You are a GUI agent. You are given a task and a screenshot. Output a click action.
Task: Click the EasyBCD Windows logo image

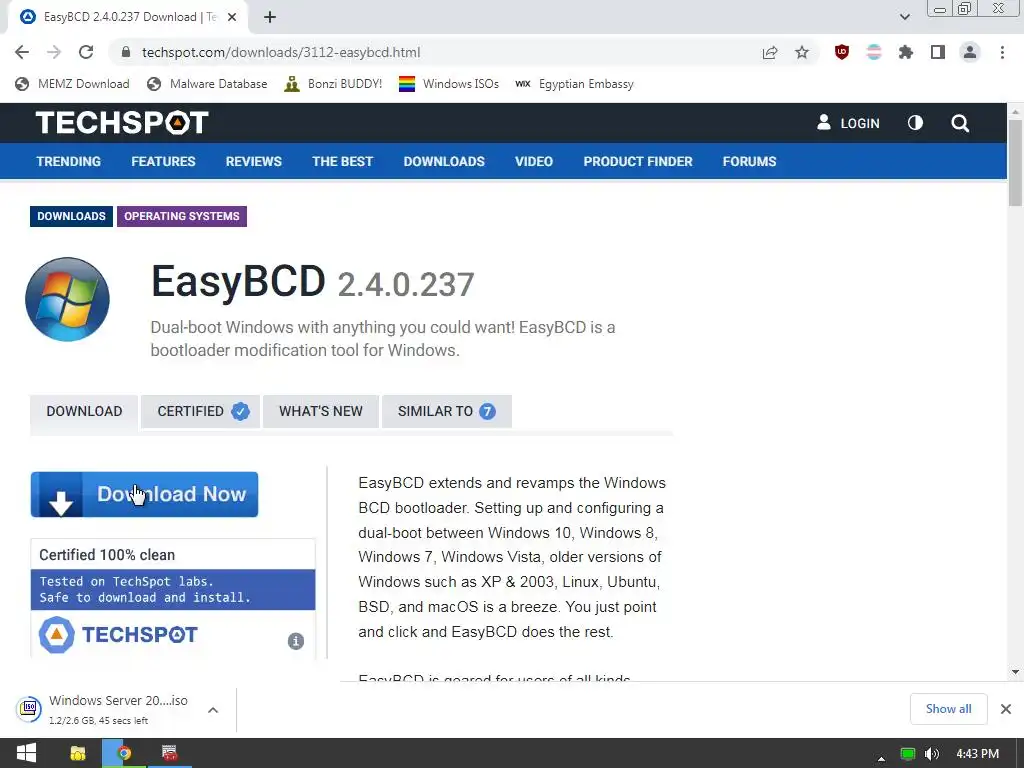pos(67,299)
